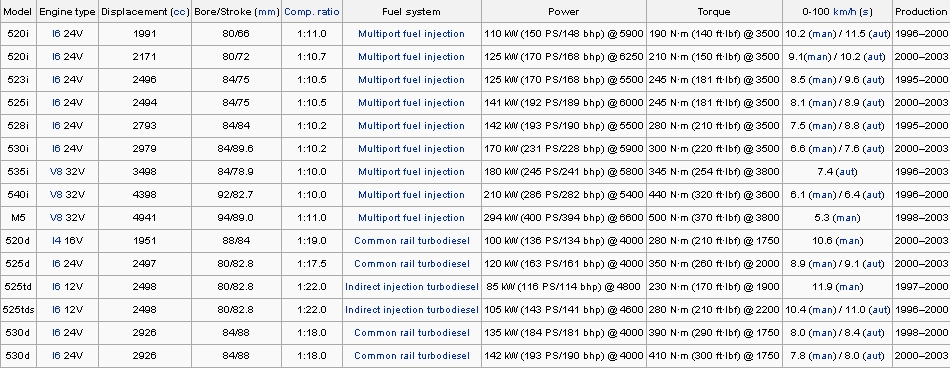Open the 'cc' link in Displacement header
Viewport: 950px width, 368px height.
[180, 12]
